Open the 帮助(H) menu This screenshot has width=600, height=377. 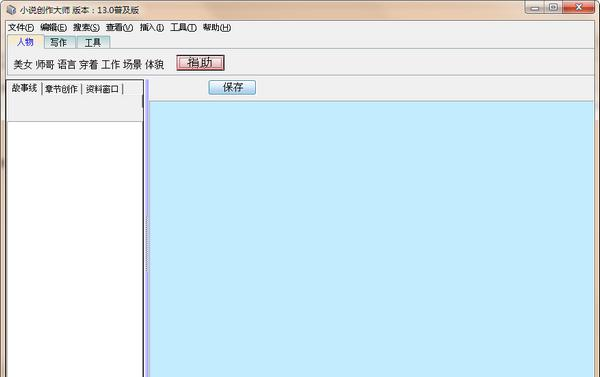[217, 28]
